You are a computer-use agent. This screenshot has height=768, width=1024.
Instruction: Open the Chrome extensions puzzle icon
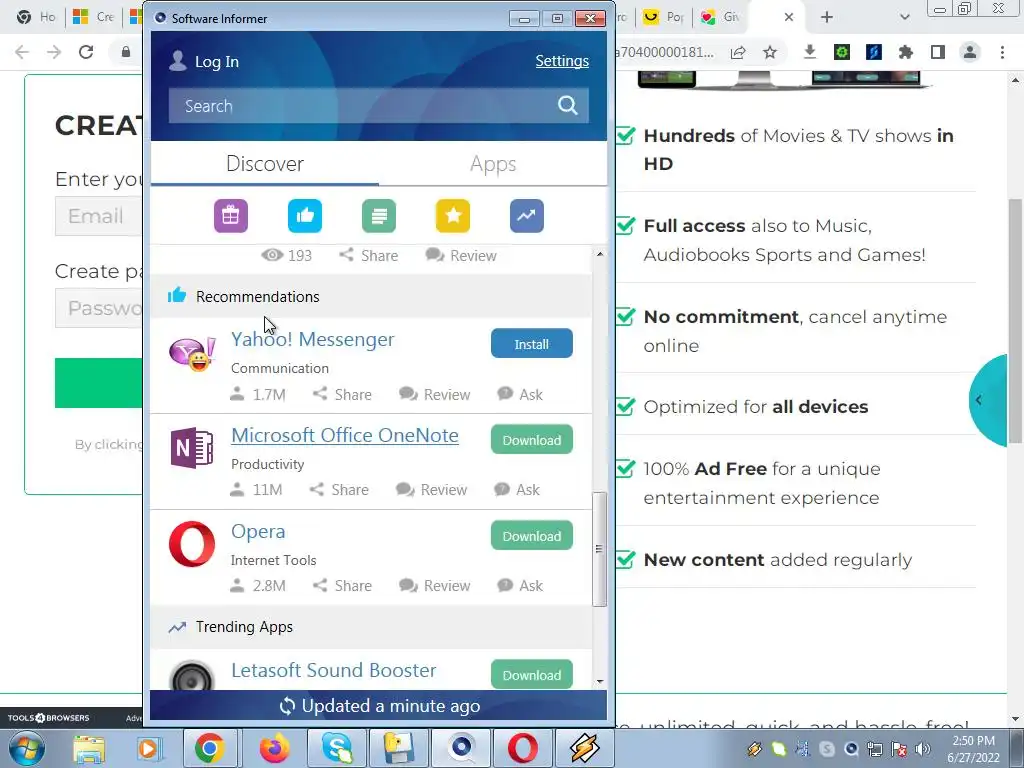[906, 52]
